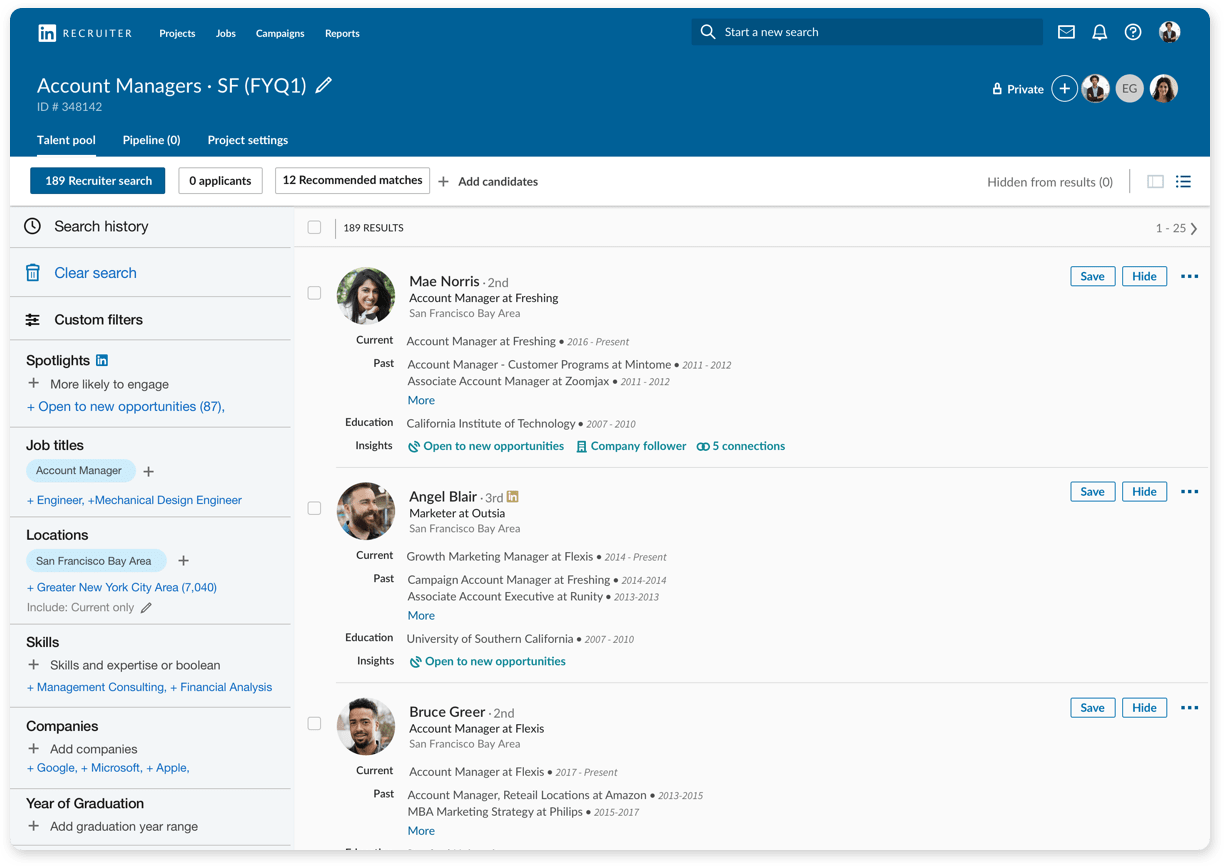Hide Angel Blair from results
Image resolution: width=1224 pixels, height=866 pixels.
[1144, 491]
